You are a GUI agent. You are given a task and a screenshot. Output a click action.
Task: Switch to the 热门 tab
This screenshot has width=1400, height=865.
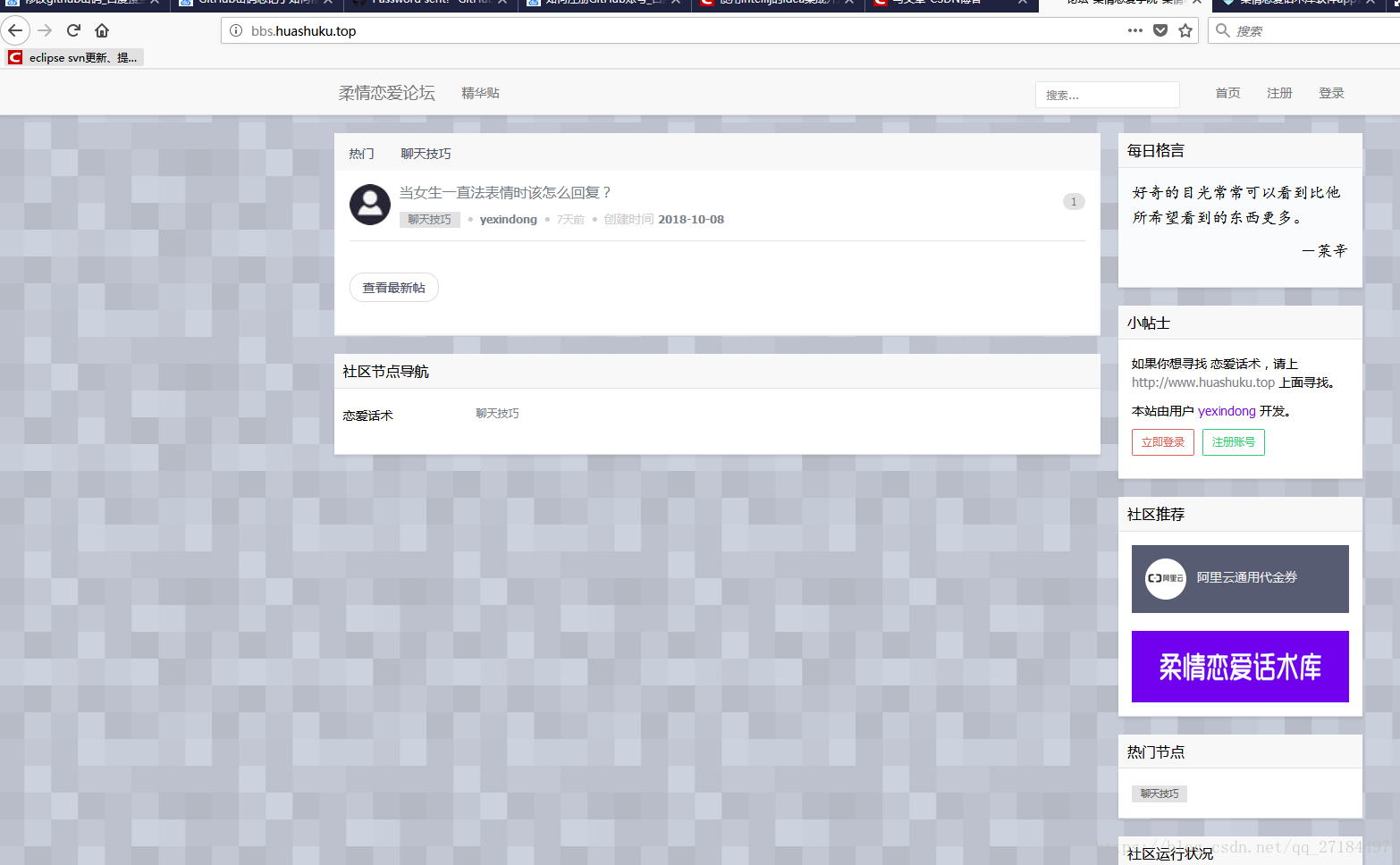[x=361, y=154]
